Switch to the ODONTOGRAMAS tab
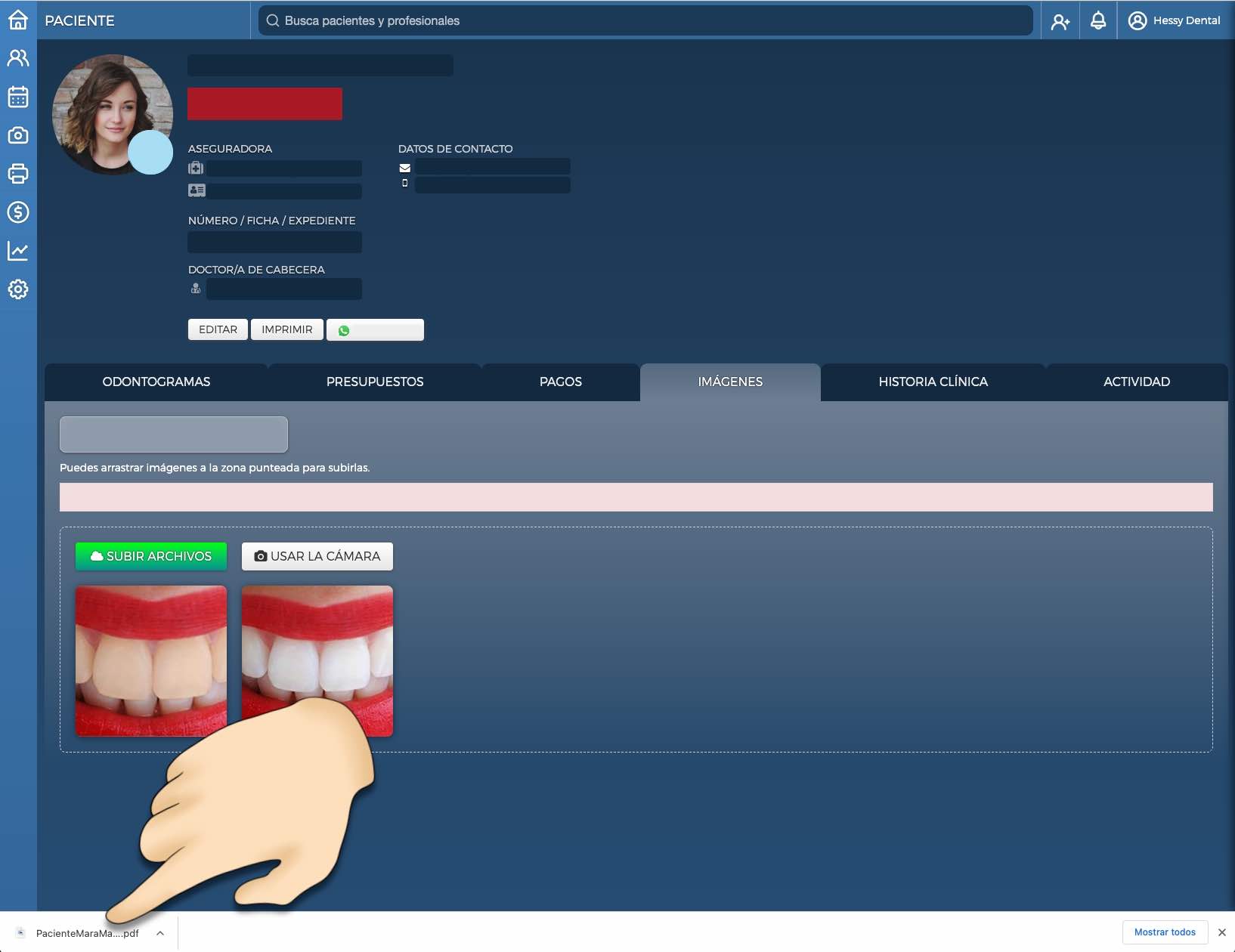1235x952 pixels. tap(156, 382)
